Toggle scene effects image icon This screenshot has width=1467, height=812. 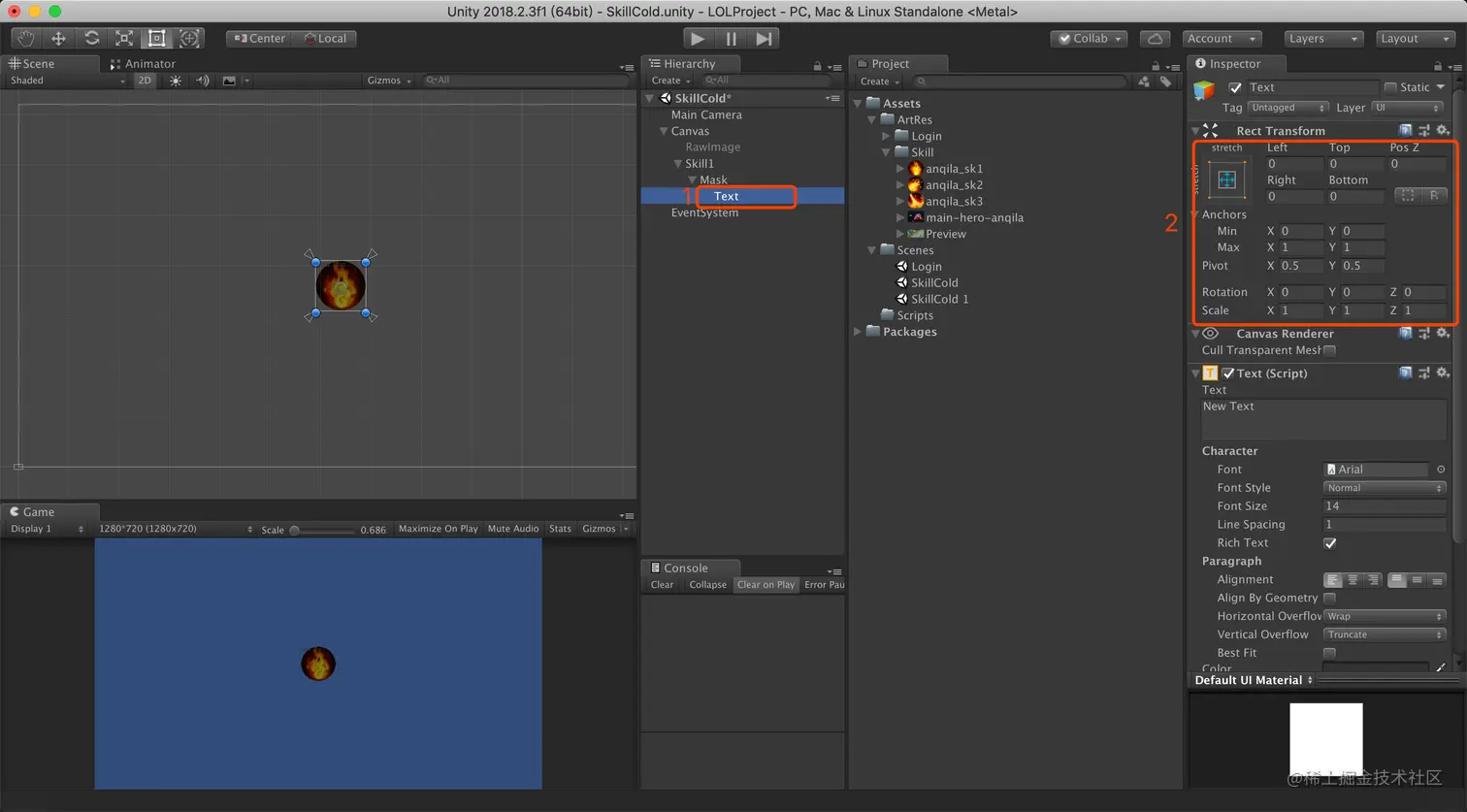(229, 81)
